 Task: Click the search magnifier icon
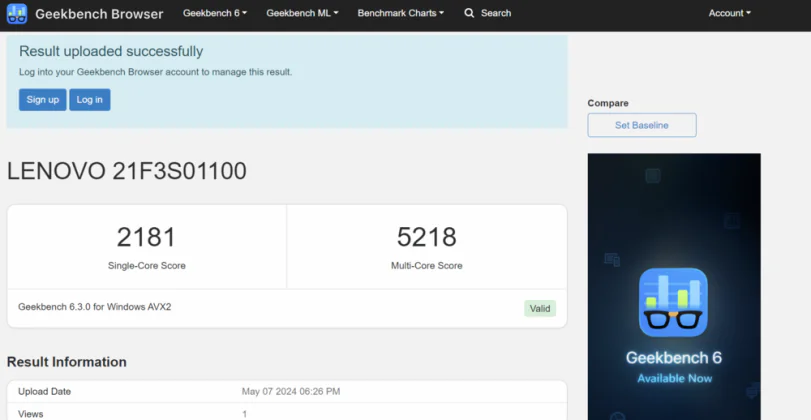click(x=469, y=13)
